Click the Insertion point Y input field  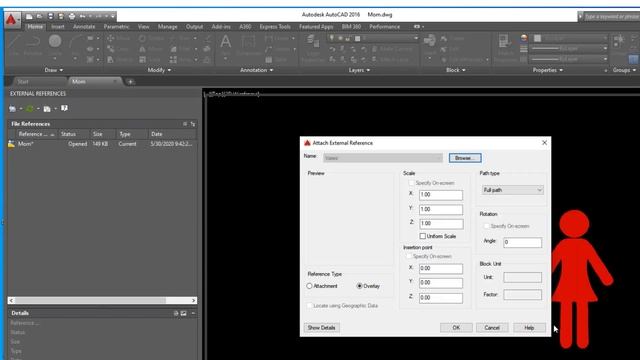(441, 282)
